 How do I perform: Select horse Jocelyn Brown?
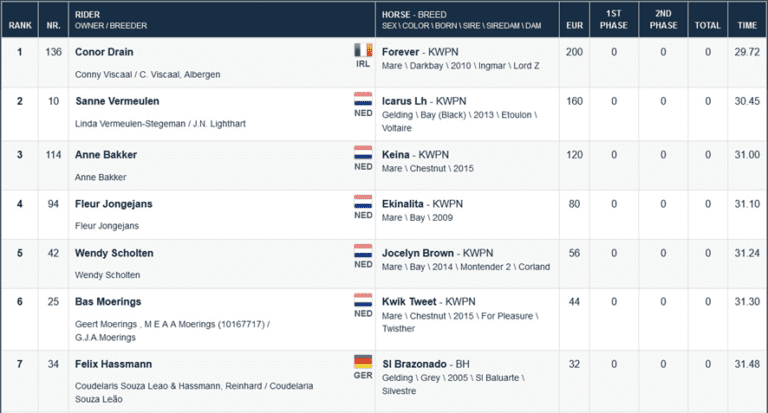pos(417,253)
